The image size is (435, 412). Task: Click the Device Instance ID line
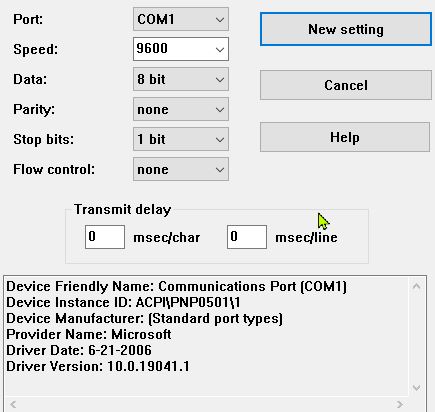pos(123,302)
